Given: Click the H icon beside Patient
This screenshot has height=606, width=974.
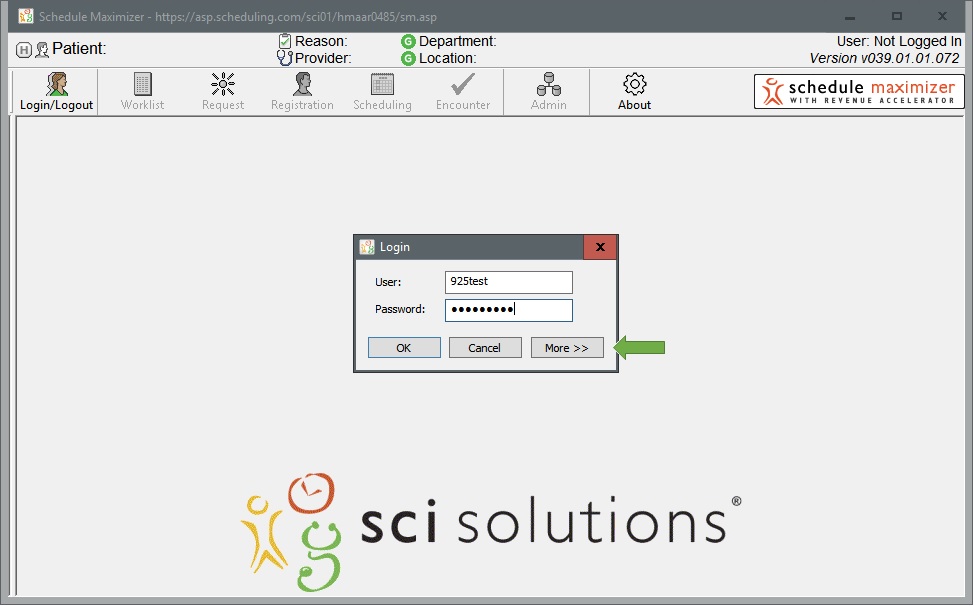Looking at the screenshot, I should click(x=24, y=50).
